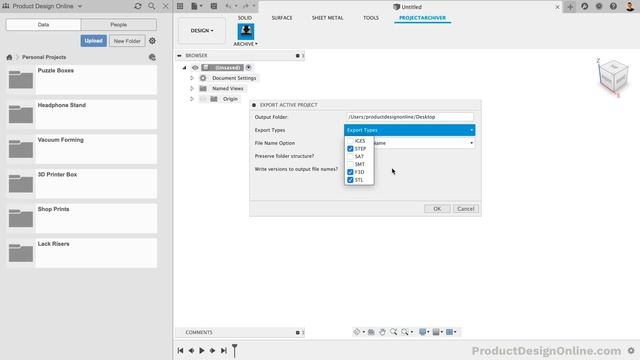Collapse the Browser panel
Image resolution: width=640 pixels, height=360 pixels.
coord(180,55)
